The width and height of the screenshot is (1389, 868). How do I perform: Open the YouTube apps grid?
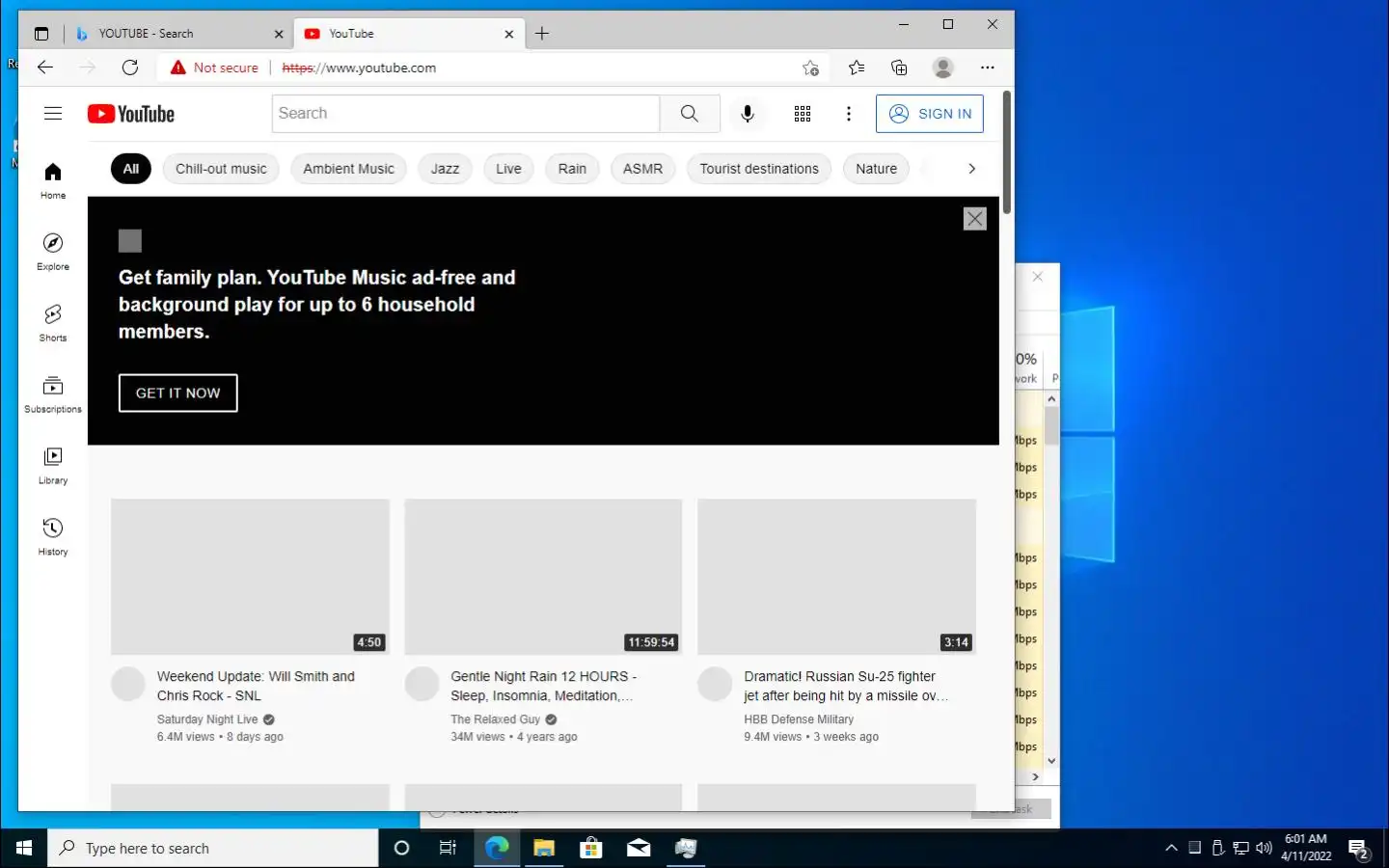point(803,114)
